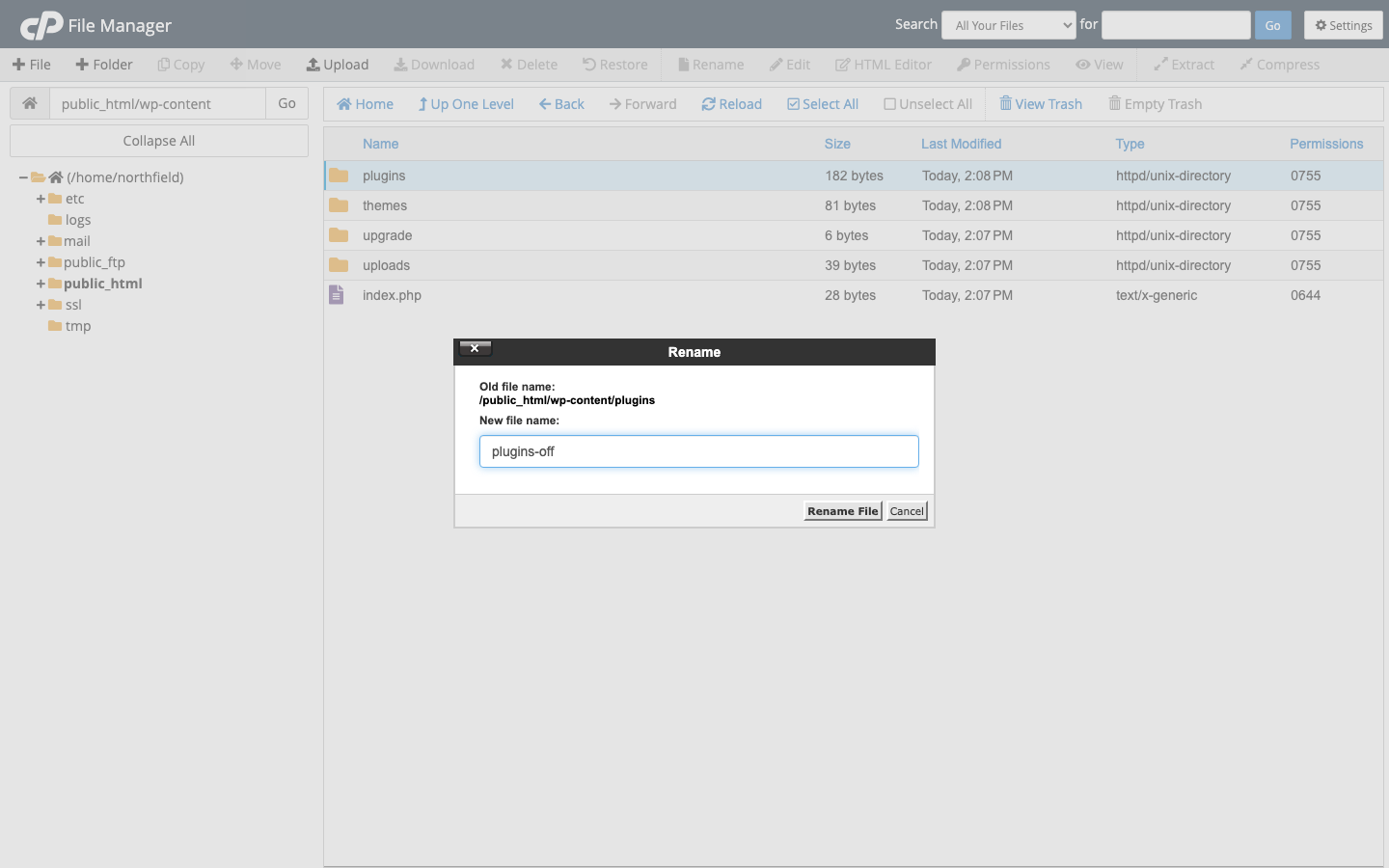Open the plugins folder icon

click(339, 176)
